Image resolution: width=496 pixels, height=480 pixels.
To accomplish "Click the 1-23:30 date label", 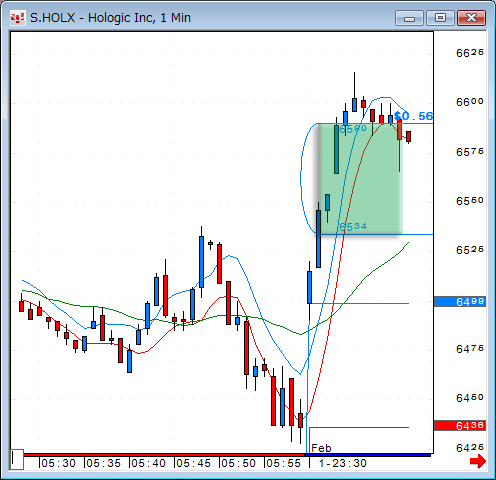I will click(343, 463).
